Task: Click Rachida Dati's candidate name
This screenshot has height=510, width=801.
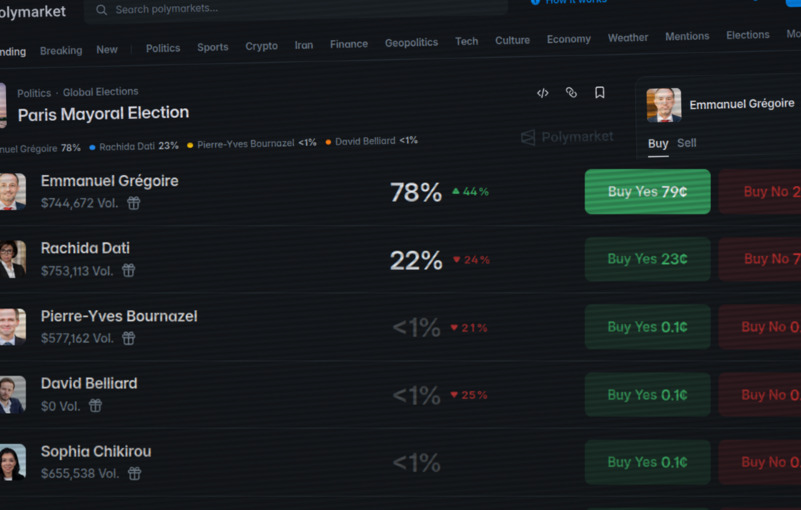Action: (x=85, y=248)
